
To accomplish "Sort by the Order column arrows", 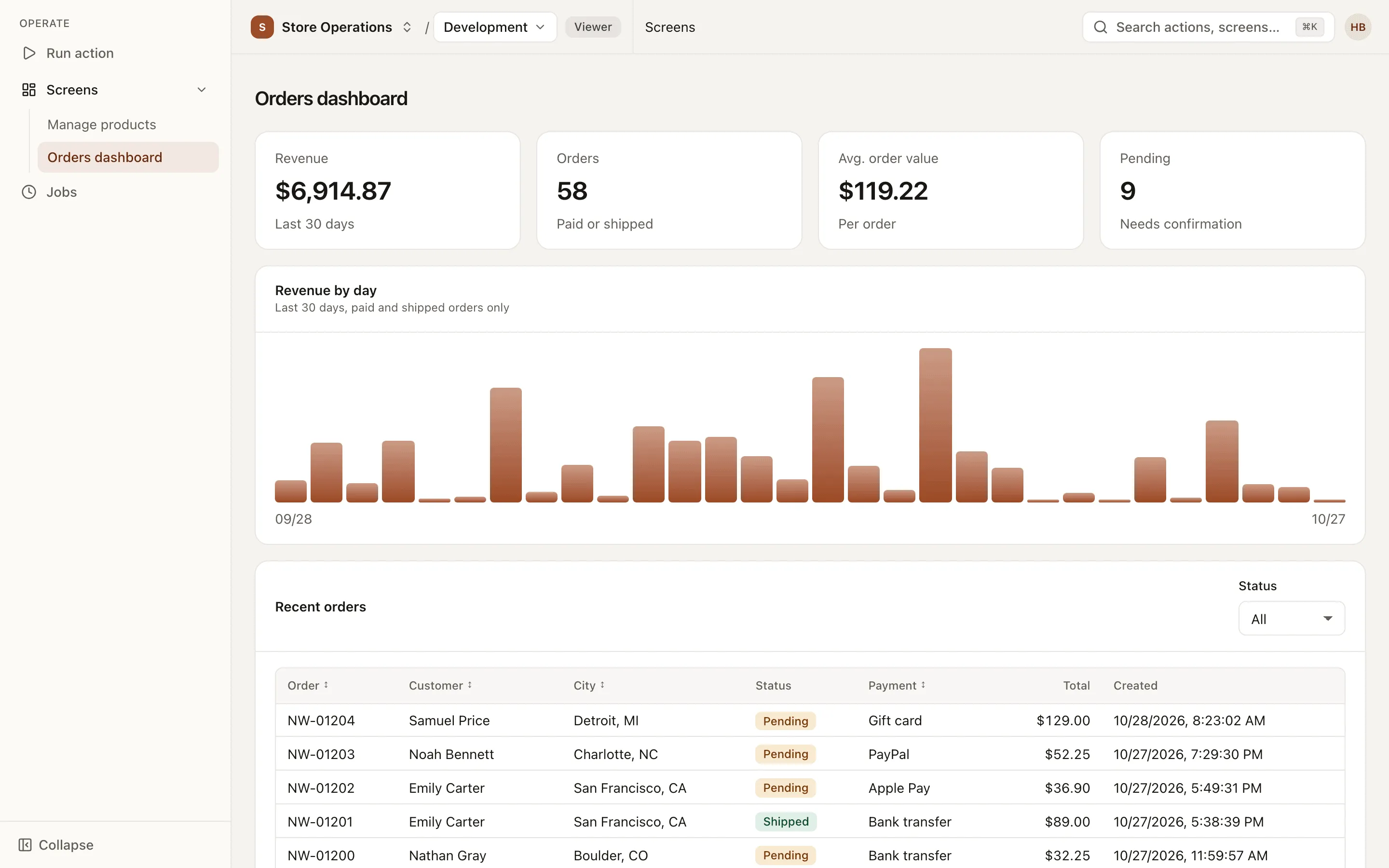I will coord(326,685).
